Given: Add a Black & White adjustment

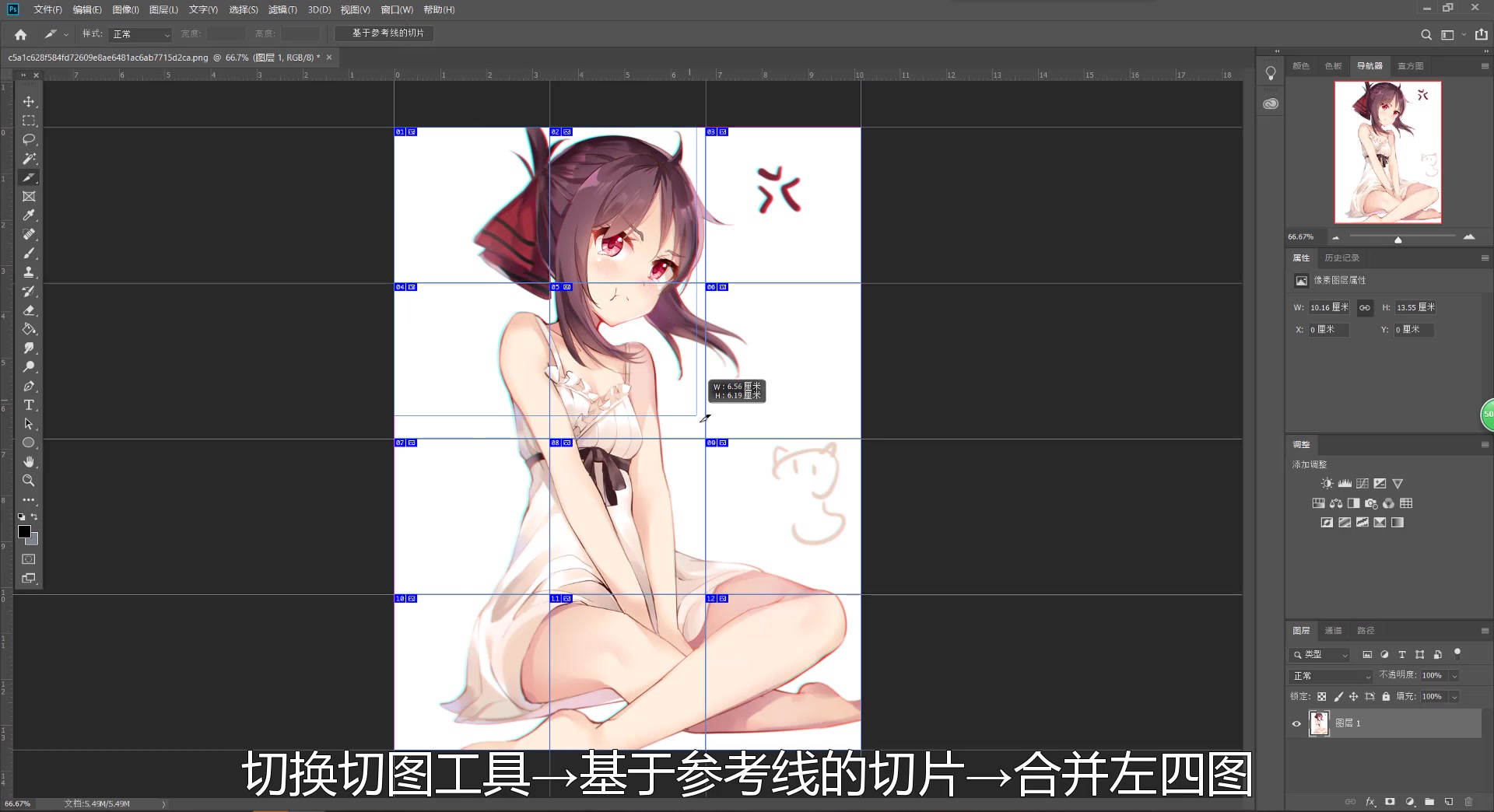Looking at the screenshot, I should click(1354, 503).
